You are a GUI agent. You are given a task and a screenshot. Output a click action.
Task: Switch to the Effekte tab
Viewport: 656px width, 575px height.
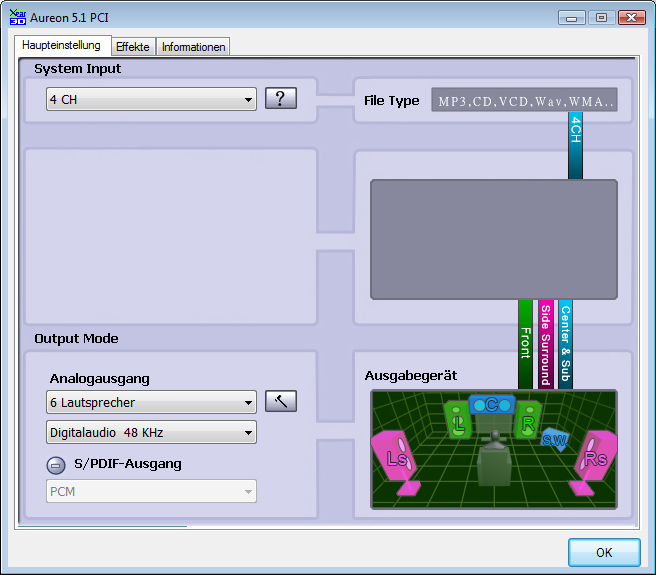point(133,46)
